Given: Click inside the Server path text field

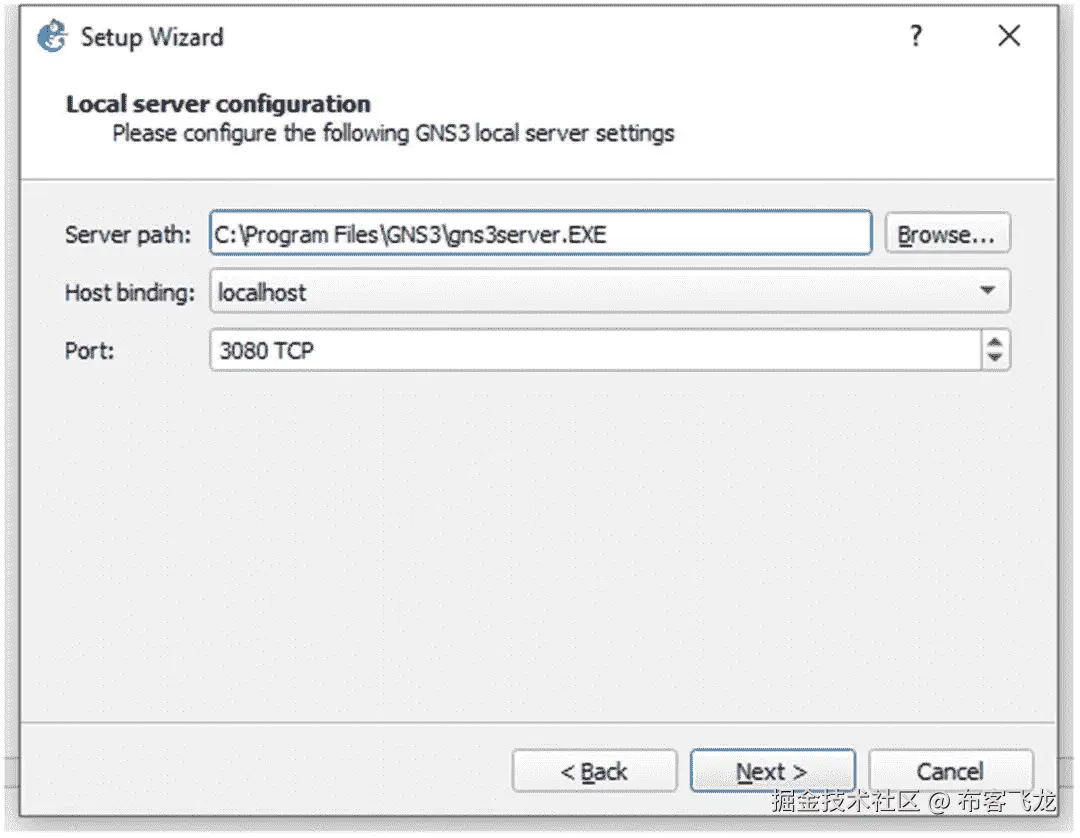Looking at the screenshot, I should tap(540, 233).
